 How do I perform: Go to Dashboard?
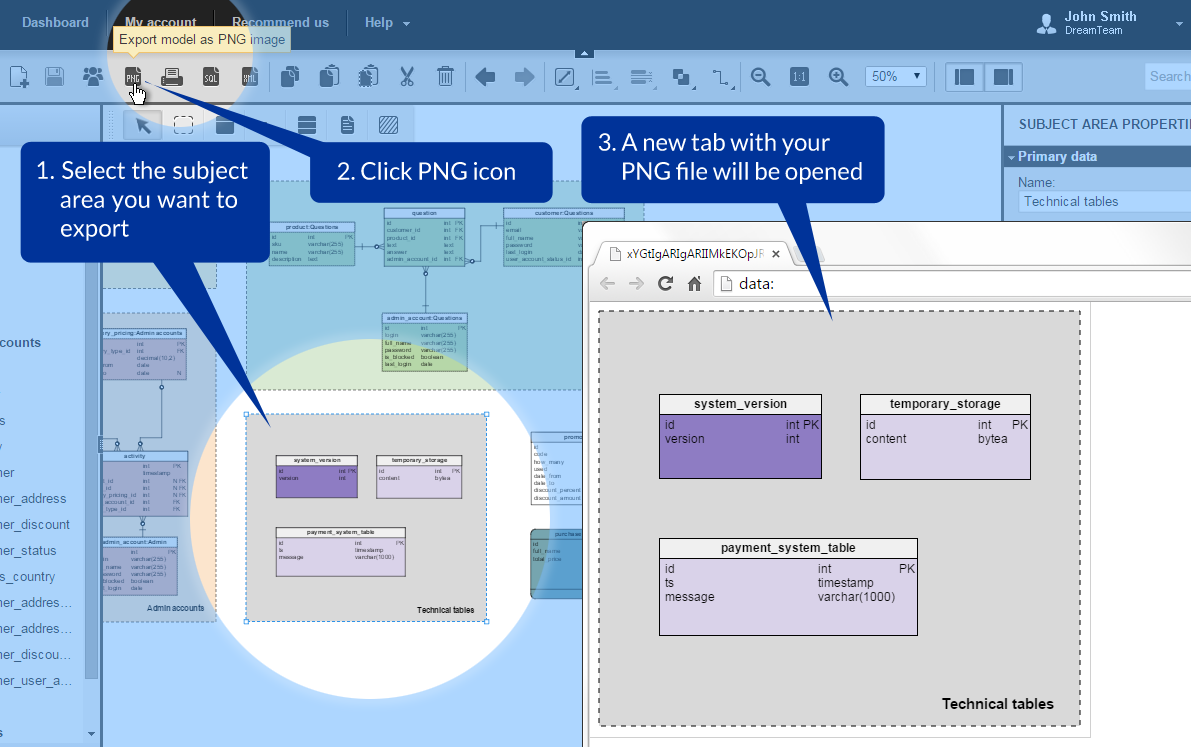55,23
